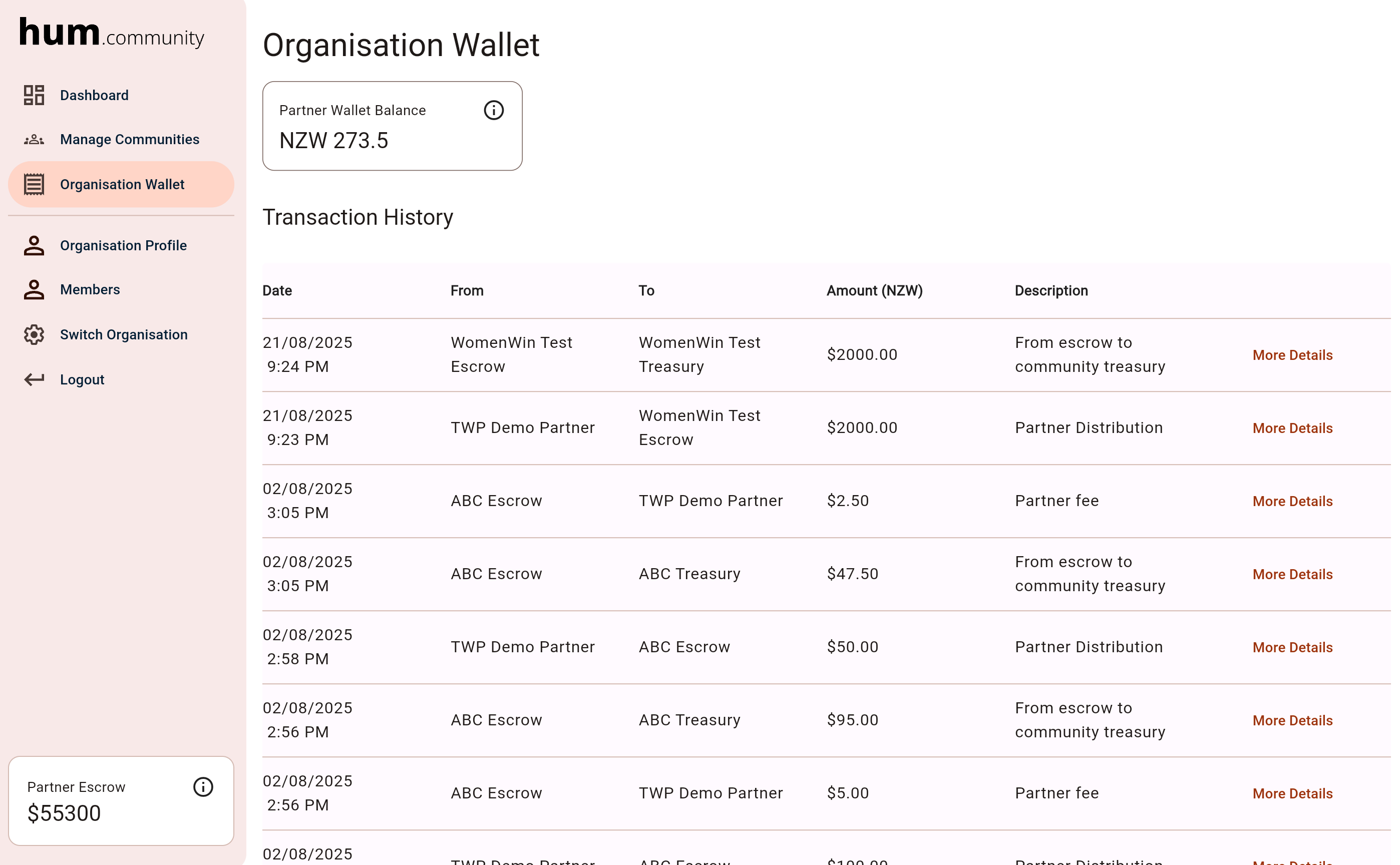Open Partner Escrow info icon
The image size is (1400, 865).
[x=202, y=786]
